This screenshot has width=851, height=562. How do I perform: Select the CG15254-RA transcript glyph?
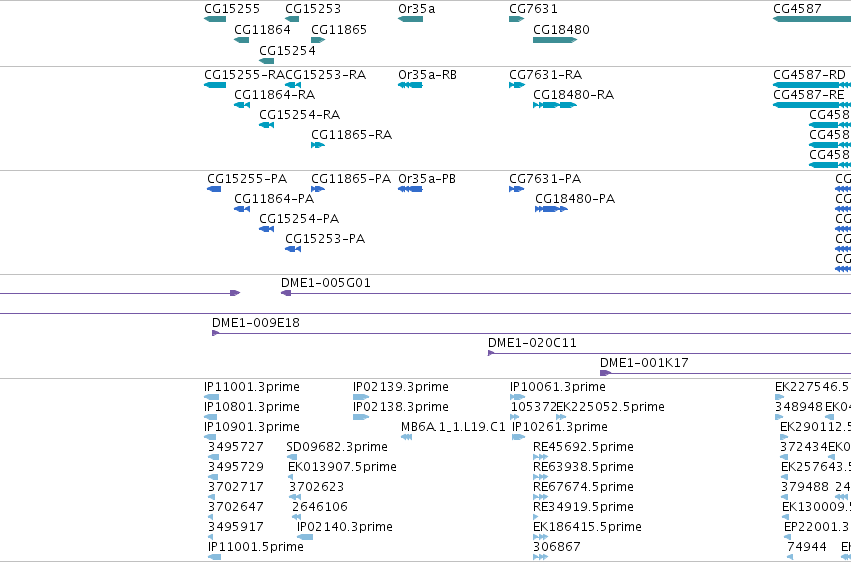point(266,125)
